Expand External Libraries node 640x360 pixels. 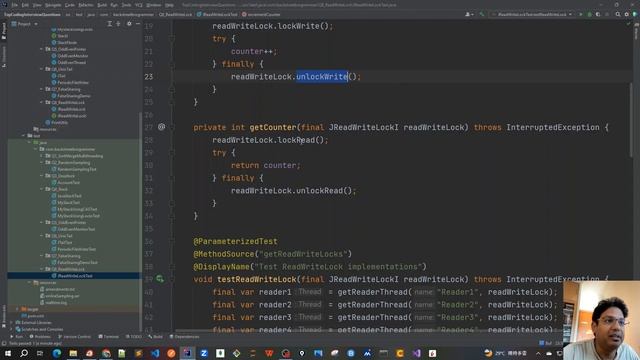point(12,322)
